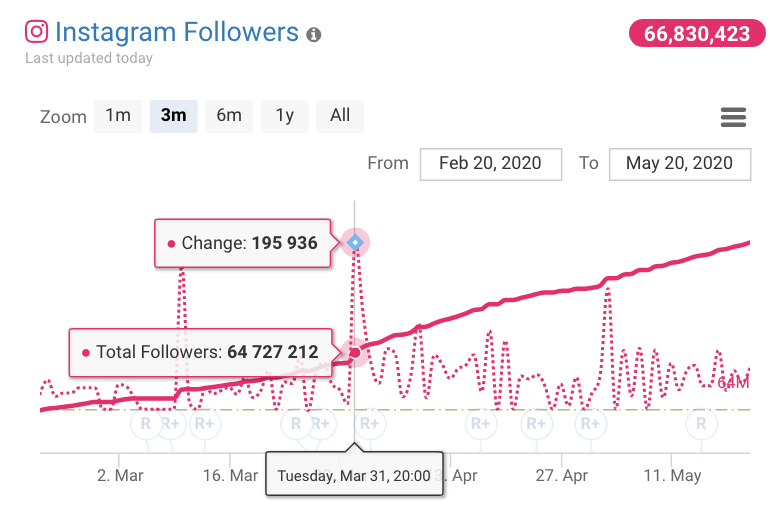The height and width of the screenshot is (513, 782).
Task: Open the From date field
Action: click(x=489, y=164)
